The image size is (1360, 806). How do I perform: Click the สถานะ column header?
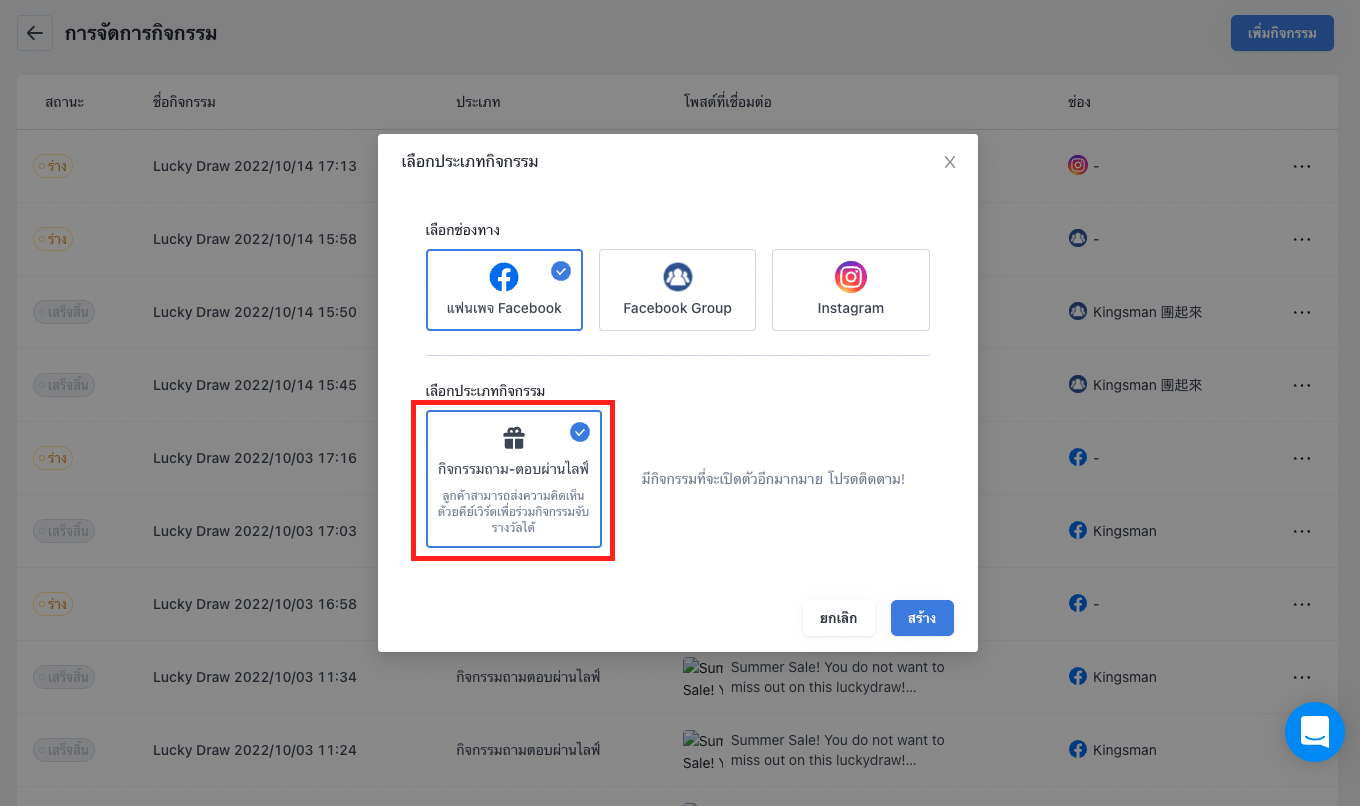(65, 102)
